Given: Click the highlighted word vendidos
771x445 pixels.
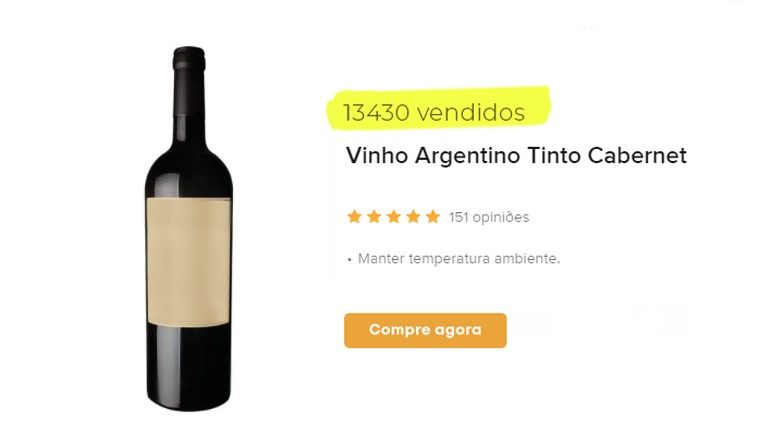Looking at the screenshot, I should click(x=471, y=113).
